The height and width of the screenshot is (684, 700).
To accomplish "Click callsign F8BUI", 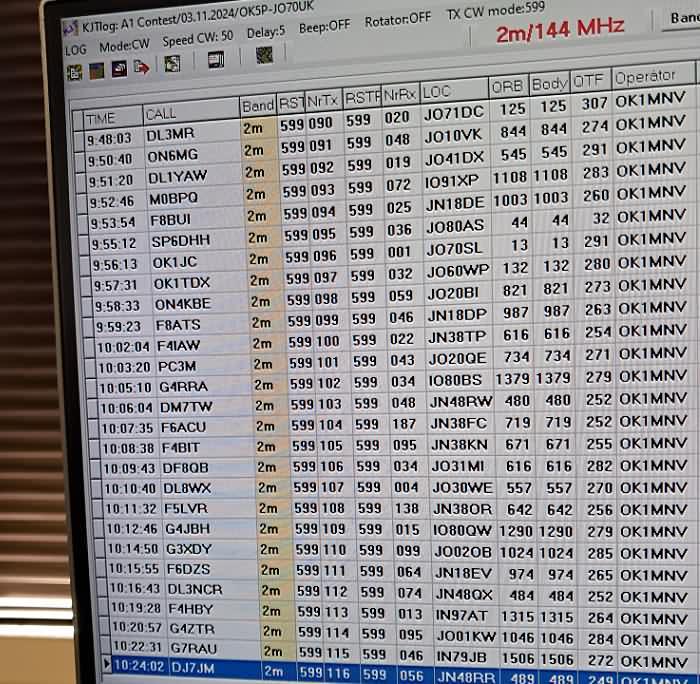I will (x=171, y=220).
